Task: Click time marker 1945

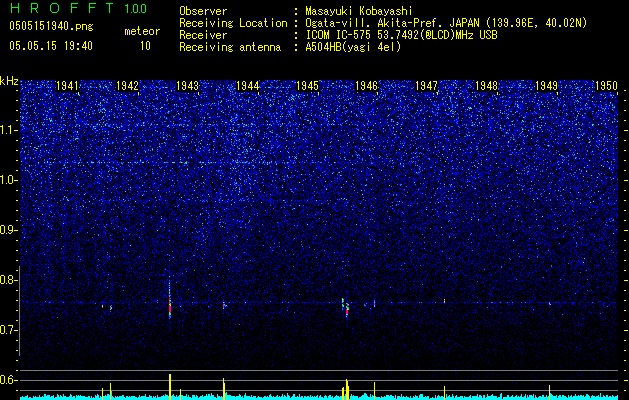Action: (x=307, y=86)
